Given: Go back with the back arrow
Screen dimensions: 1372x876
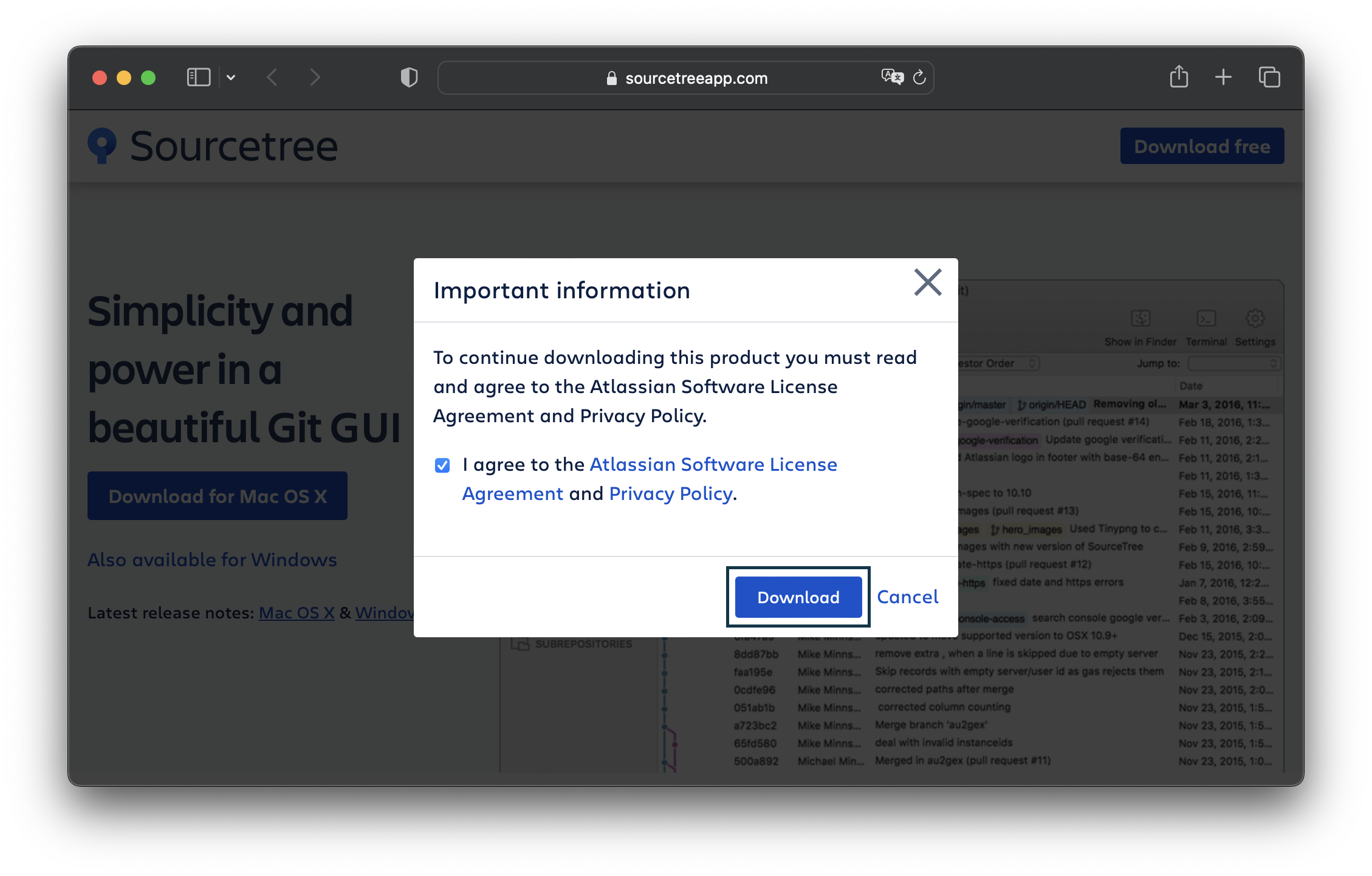Looking at the screenshot, I should click(x=273, y=78).
